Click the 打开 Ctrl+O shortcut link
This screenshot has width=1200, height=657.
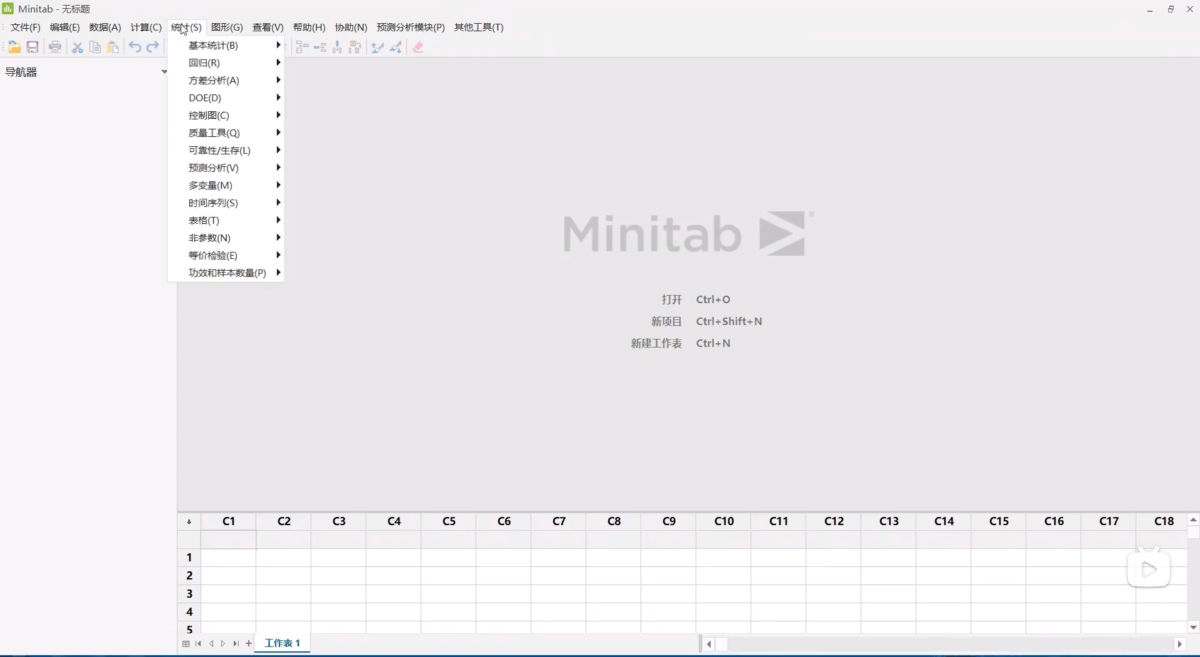pyautogui.click(x=696, y=299)
